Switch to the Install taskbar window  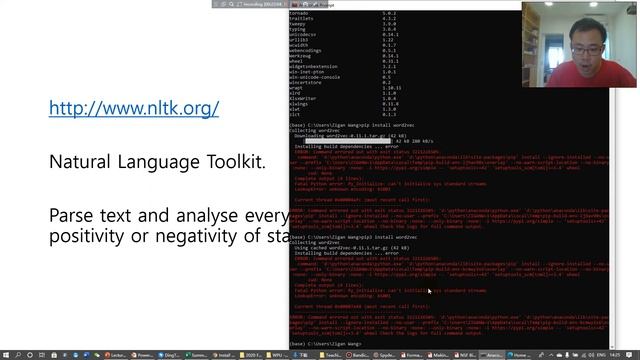coord(224,355)
